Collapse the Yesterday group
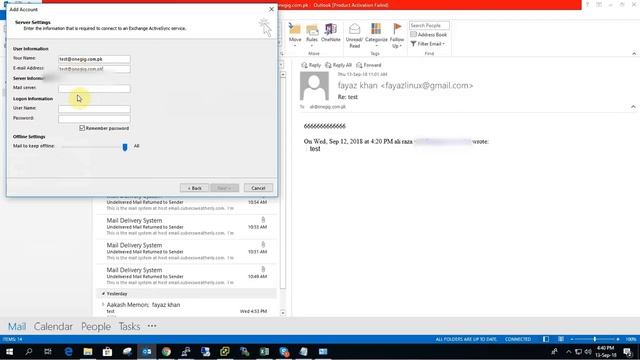The width and height of the screenshot is (640, 360). (103, 293)
